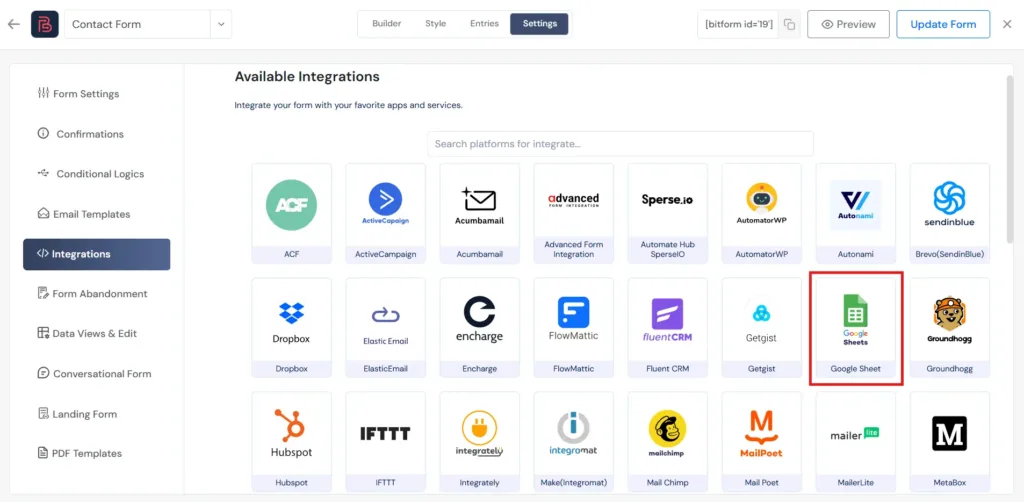This screenshot has height=502, width=1024.
Task: Select the ActiveCampaign integration icon
Action: (x=385, y=206)
